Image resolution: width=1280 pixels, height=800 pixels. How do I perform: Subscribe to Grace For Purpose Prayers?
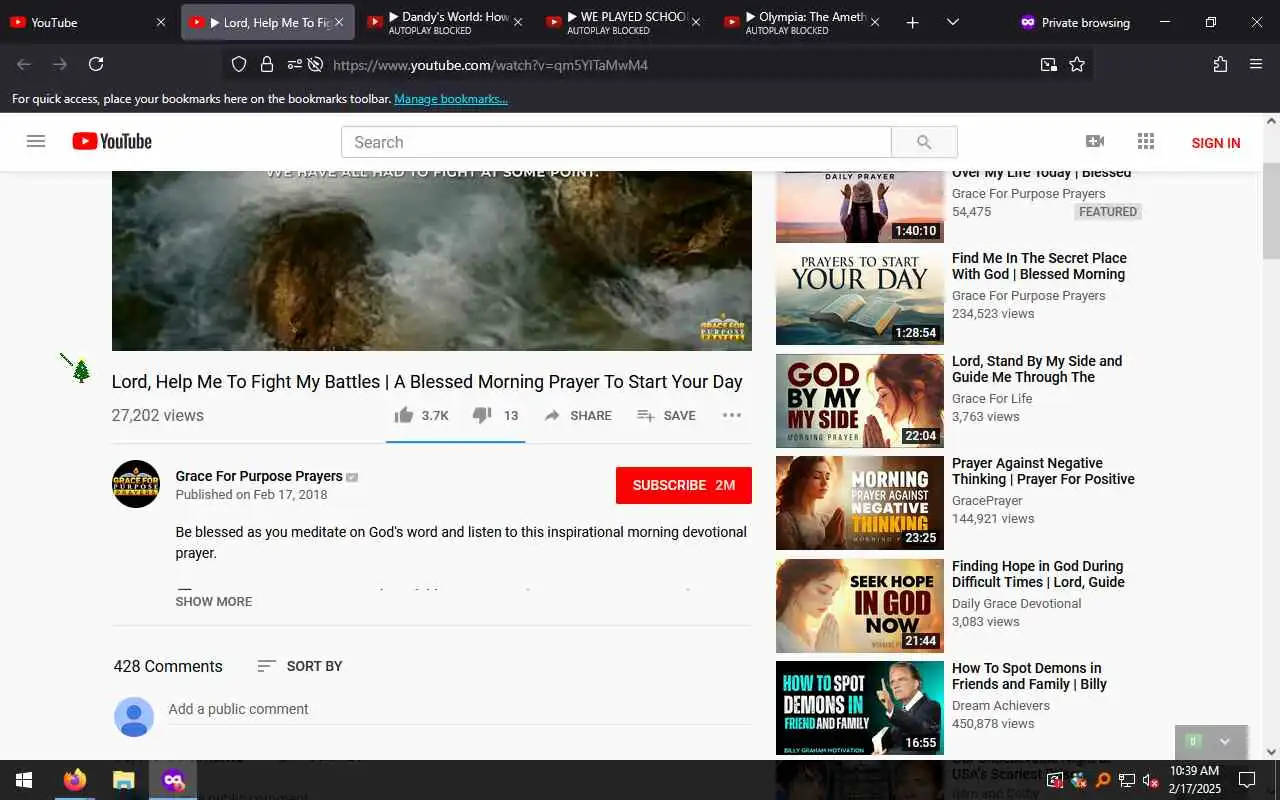(684, 485)
